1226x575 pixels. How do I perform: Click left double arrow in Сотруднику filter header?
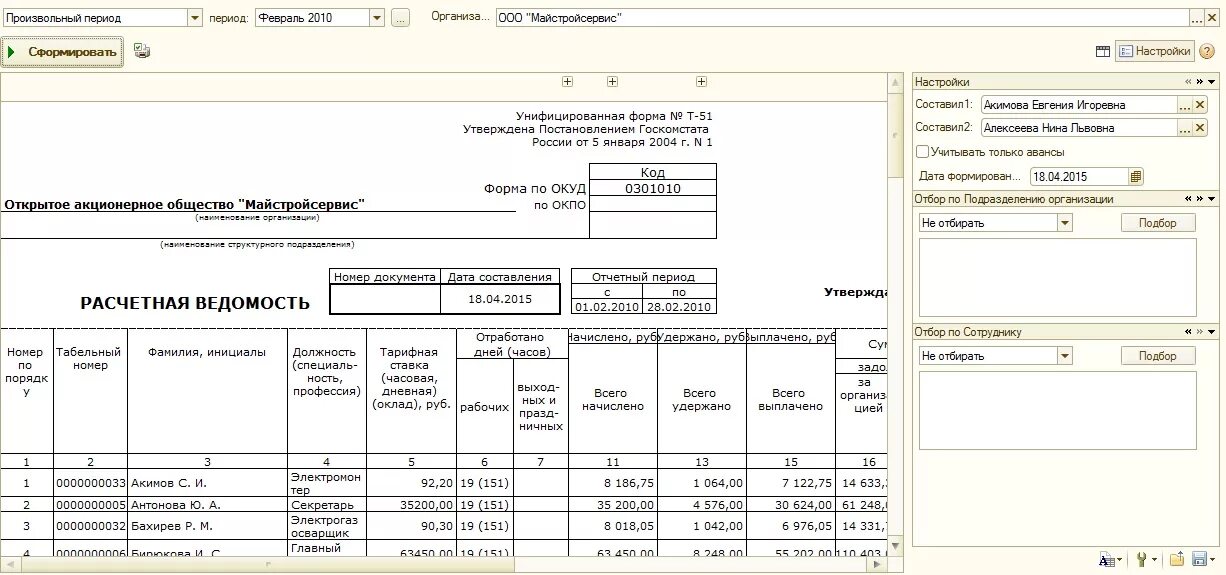(1188, 332)
